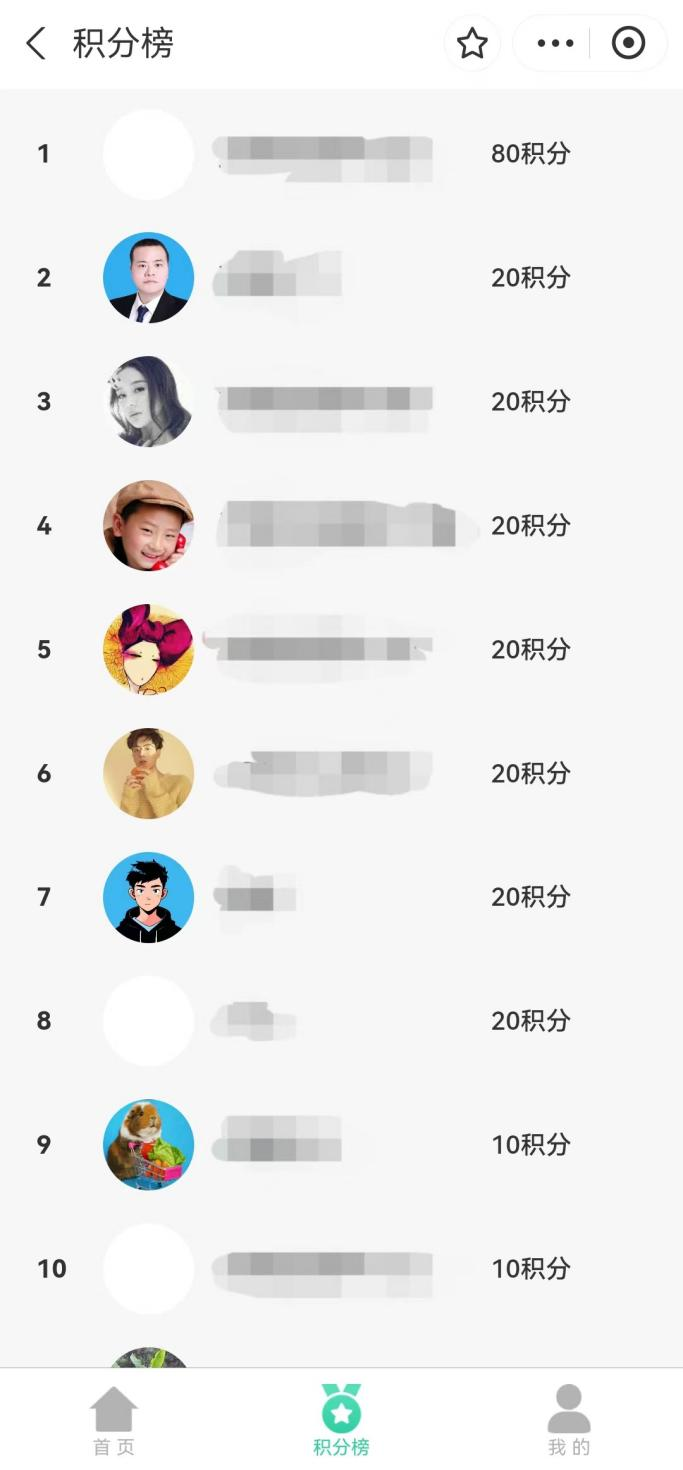Click the star favorite icon in header
Image resolution: width=683 pixels, height=1470 pixels.
click(472, 43)
